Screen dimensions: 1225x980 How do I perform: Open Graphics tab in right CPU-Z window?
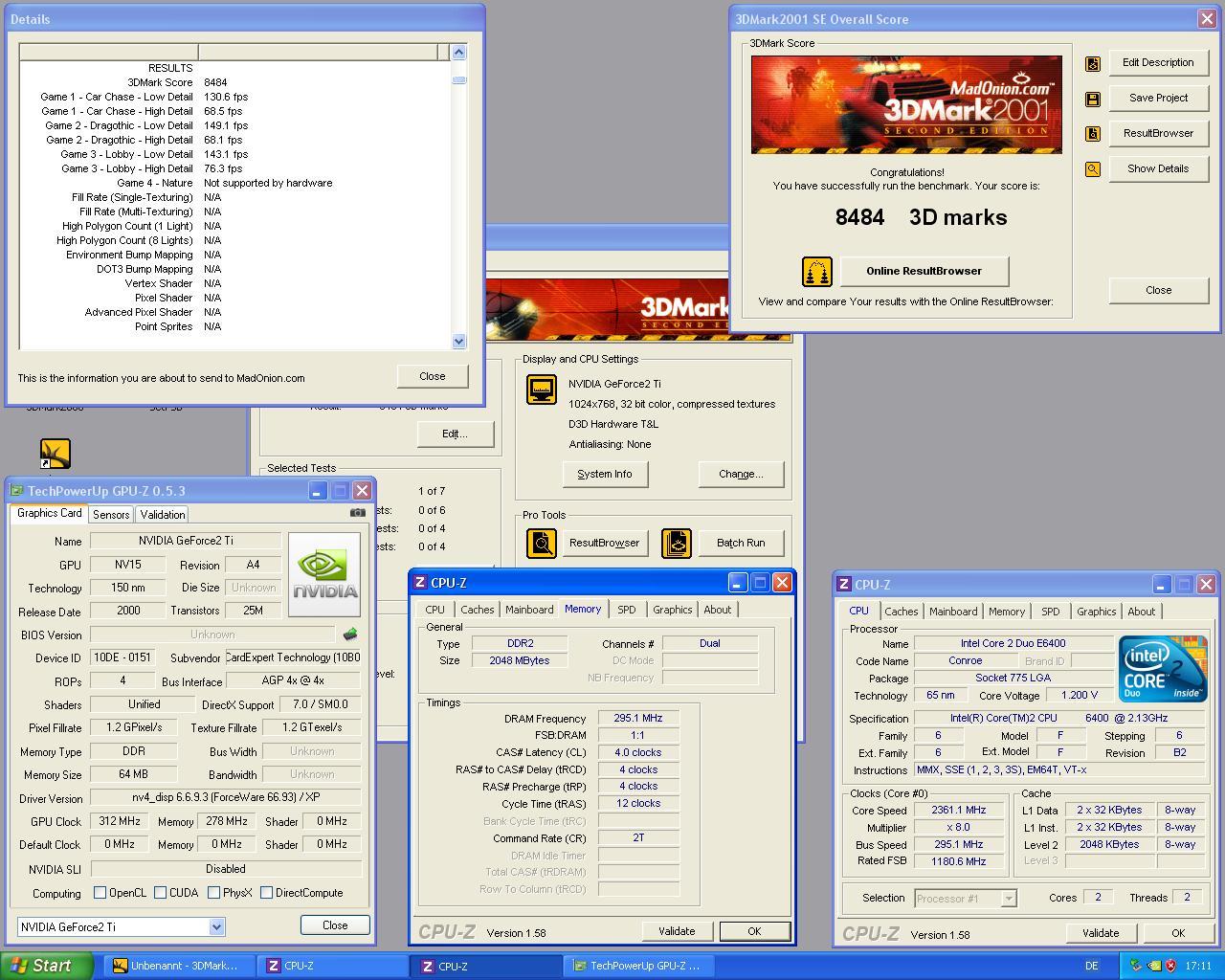point(1096,612)
